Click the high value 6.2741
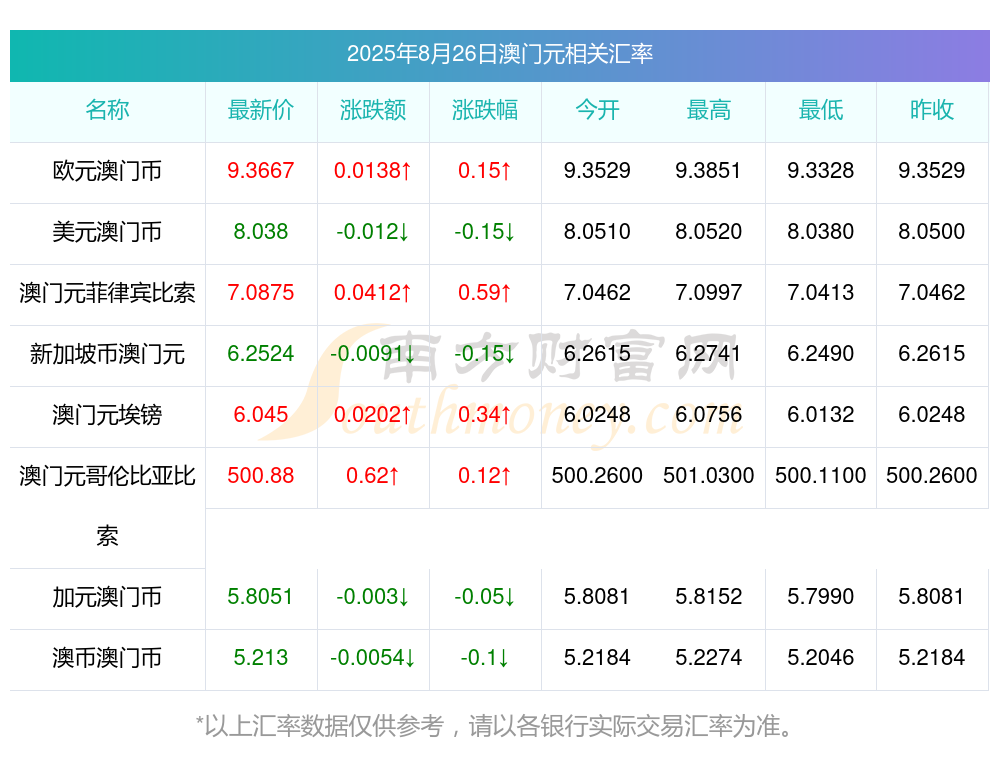This screenshot has height=757, width=1000. click(709, 353)
